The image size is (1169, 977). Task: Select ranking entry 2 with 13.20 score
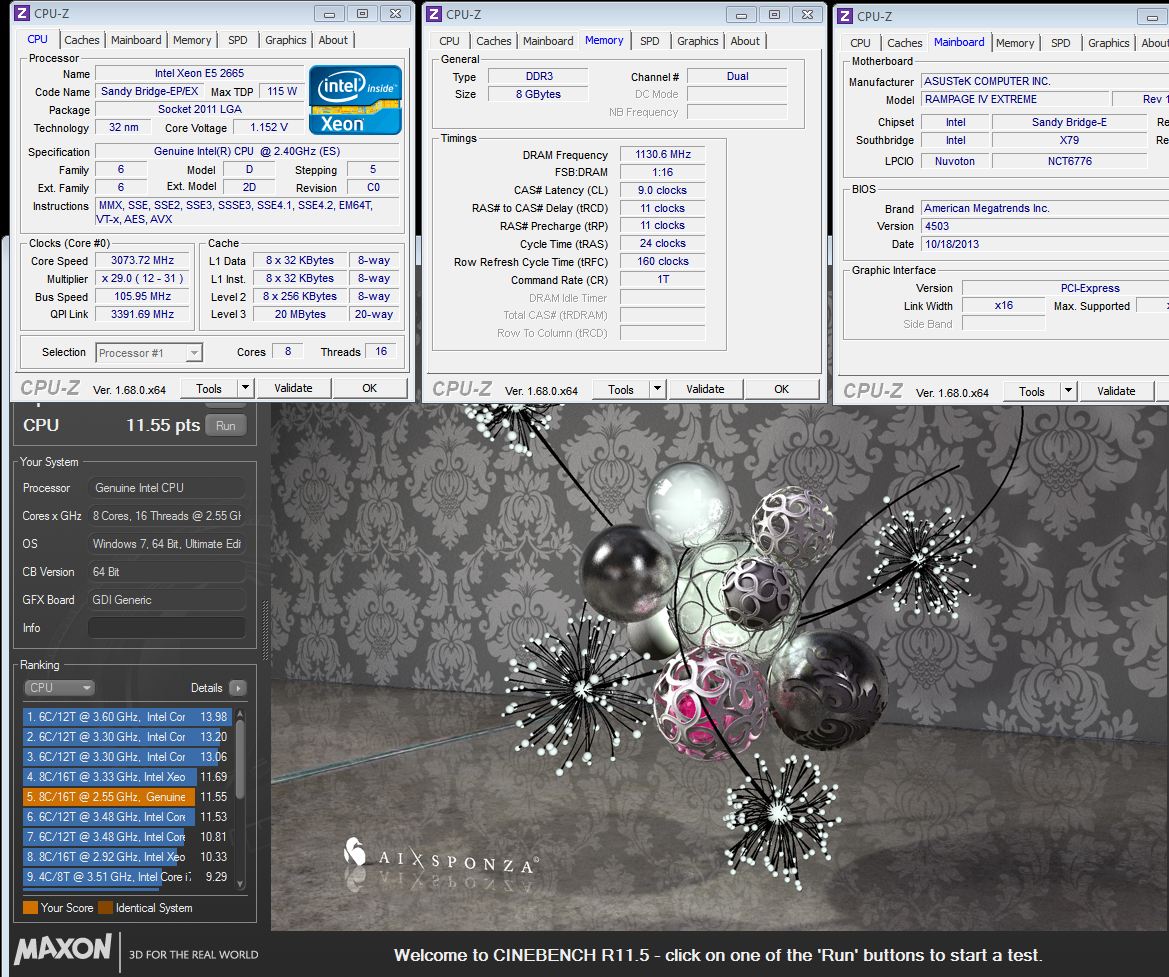pyautogui.click(x=127, y=737)
